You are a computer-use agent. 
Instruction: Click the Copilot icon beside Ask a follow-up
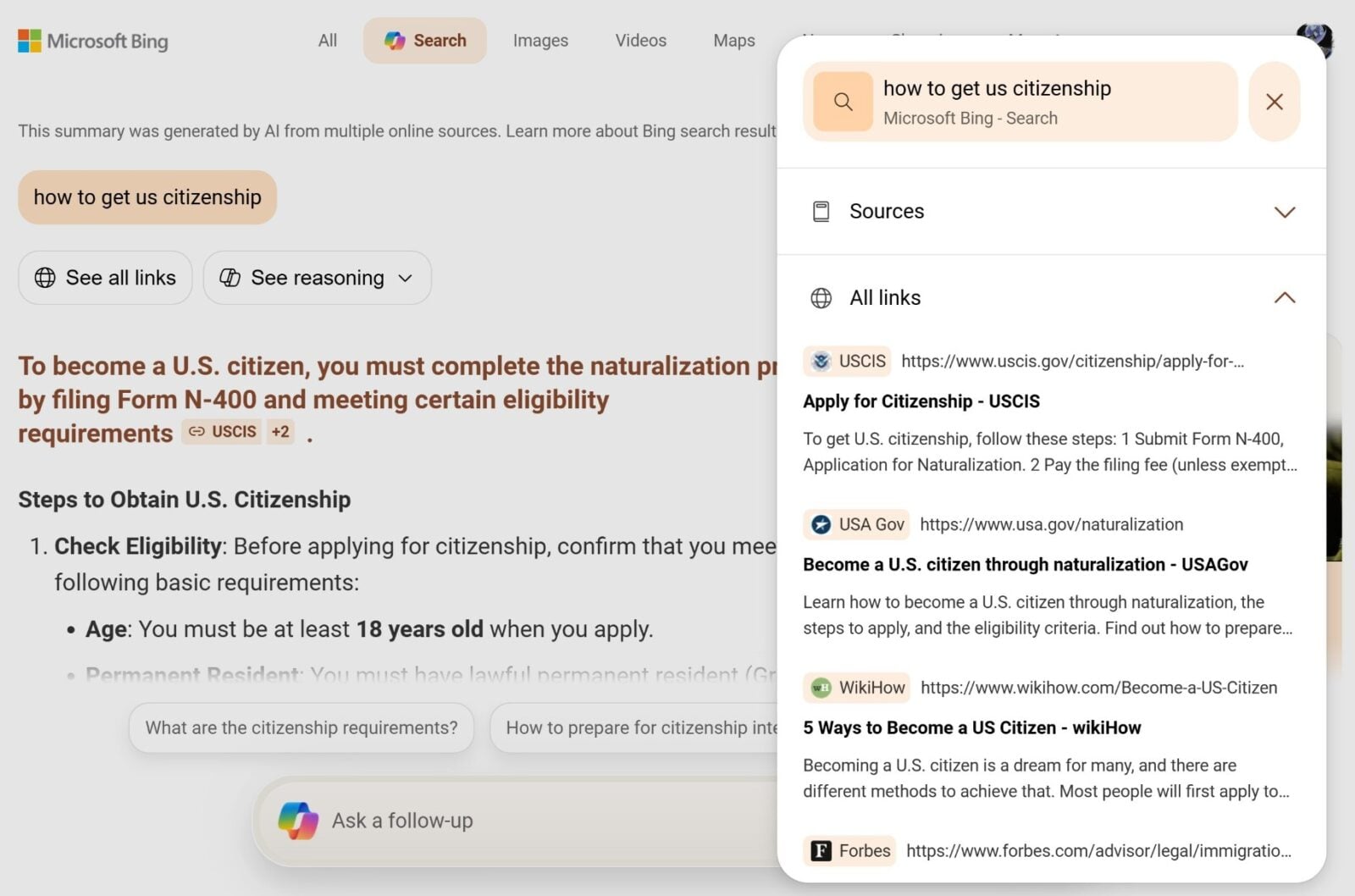click(x=298, y=821)
